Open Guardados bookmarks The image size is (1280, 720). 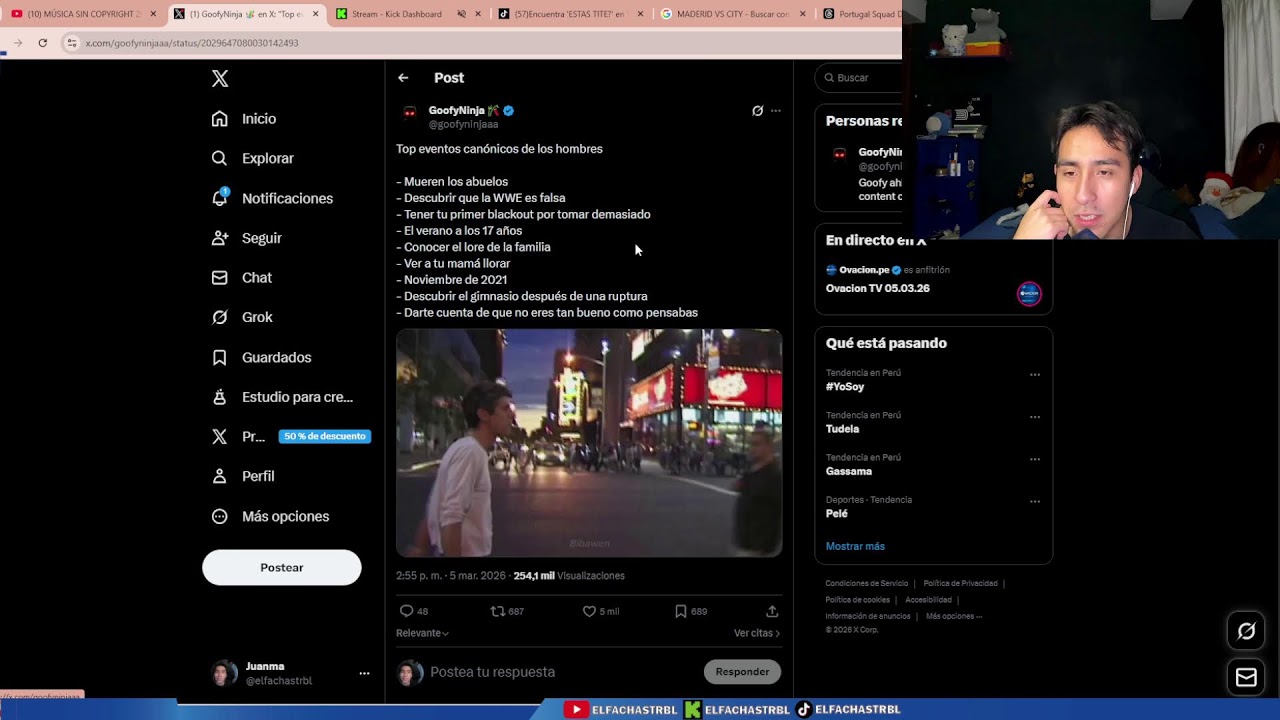(x=262, y=357)
